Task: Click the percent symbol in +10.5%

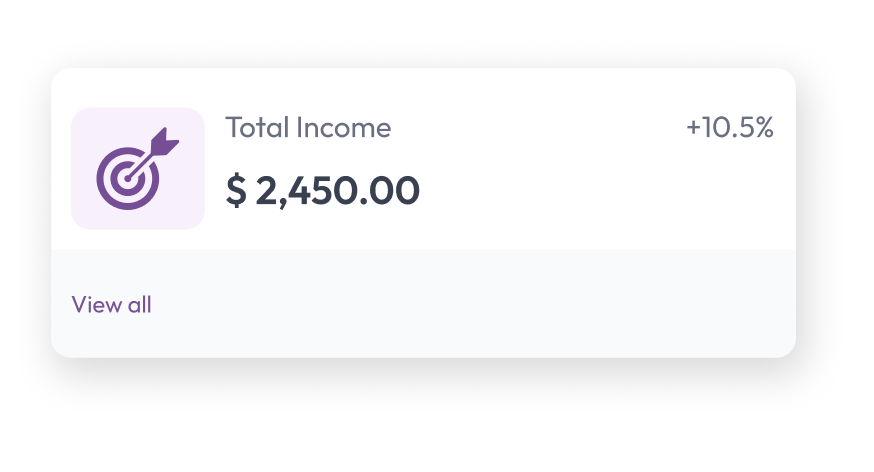Action: 763,128
